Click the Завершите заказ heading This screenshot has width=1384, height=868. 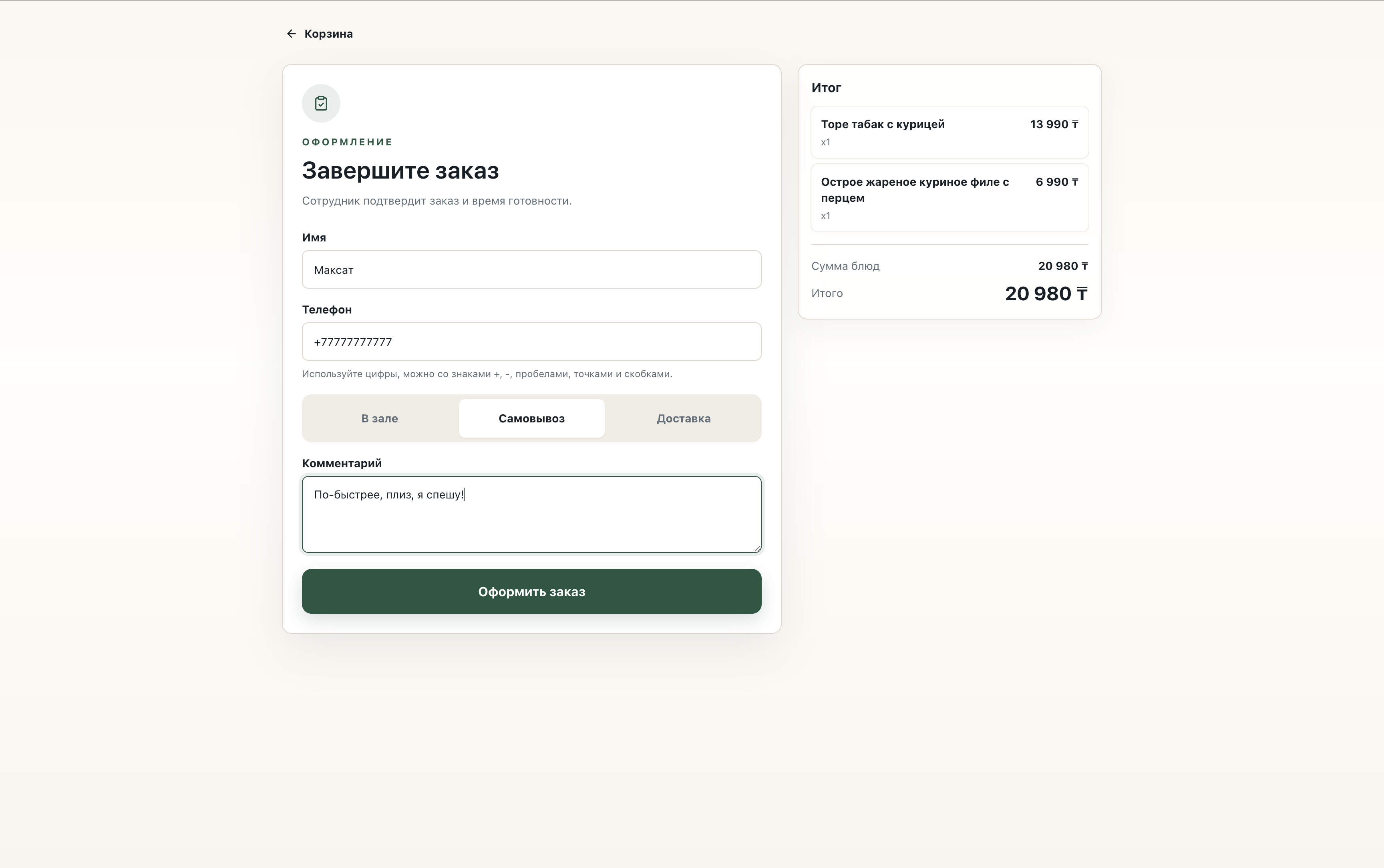click(x=400, y=171)
